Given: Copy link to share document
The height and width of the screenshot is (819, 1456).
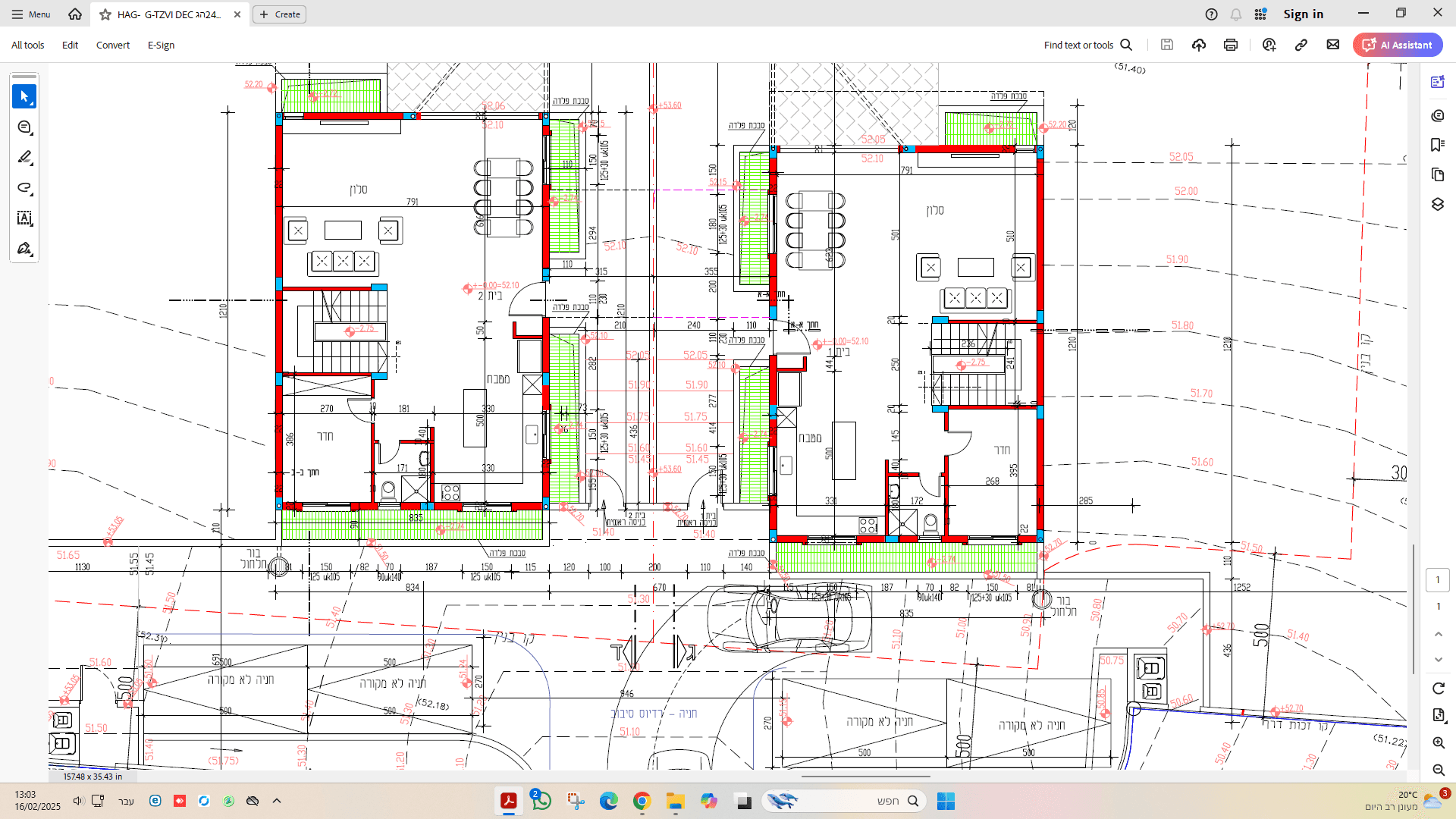Looking at the screenshot, I should click(1301, 45).
